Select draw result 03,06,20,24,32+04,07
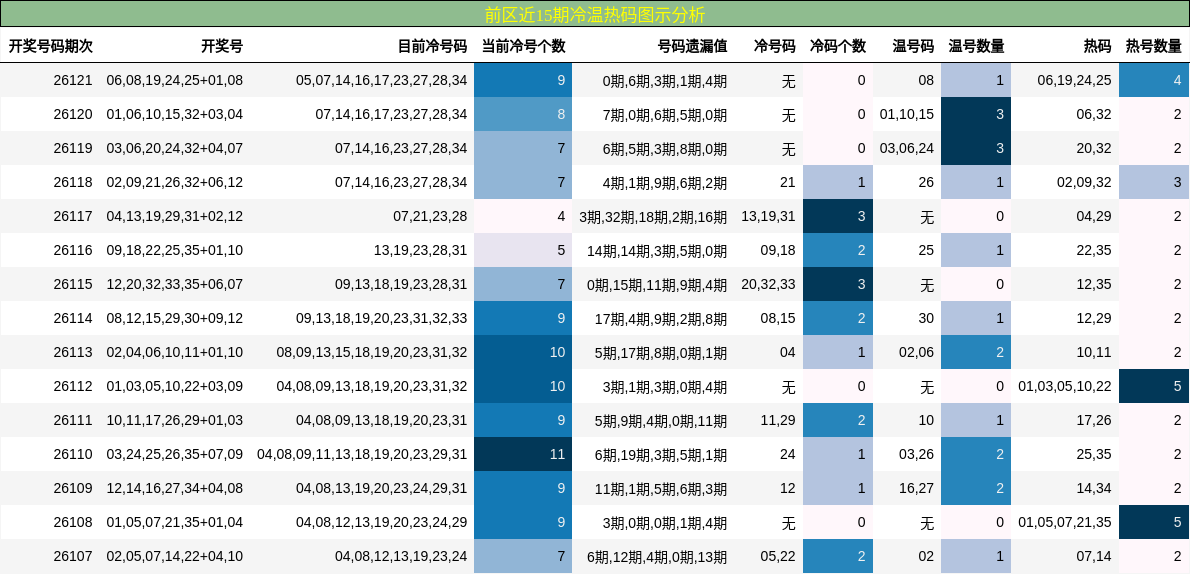This screenshot has width=1190, height=574. click(x=175, y=148)
